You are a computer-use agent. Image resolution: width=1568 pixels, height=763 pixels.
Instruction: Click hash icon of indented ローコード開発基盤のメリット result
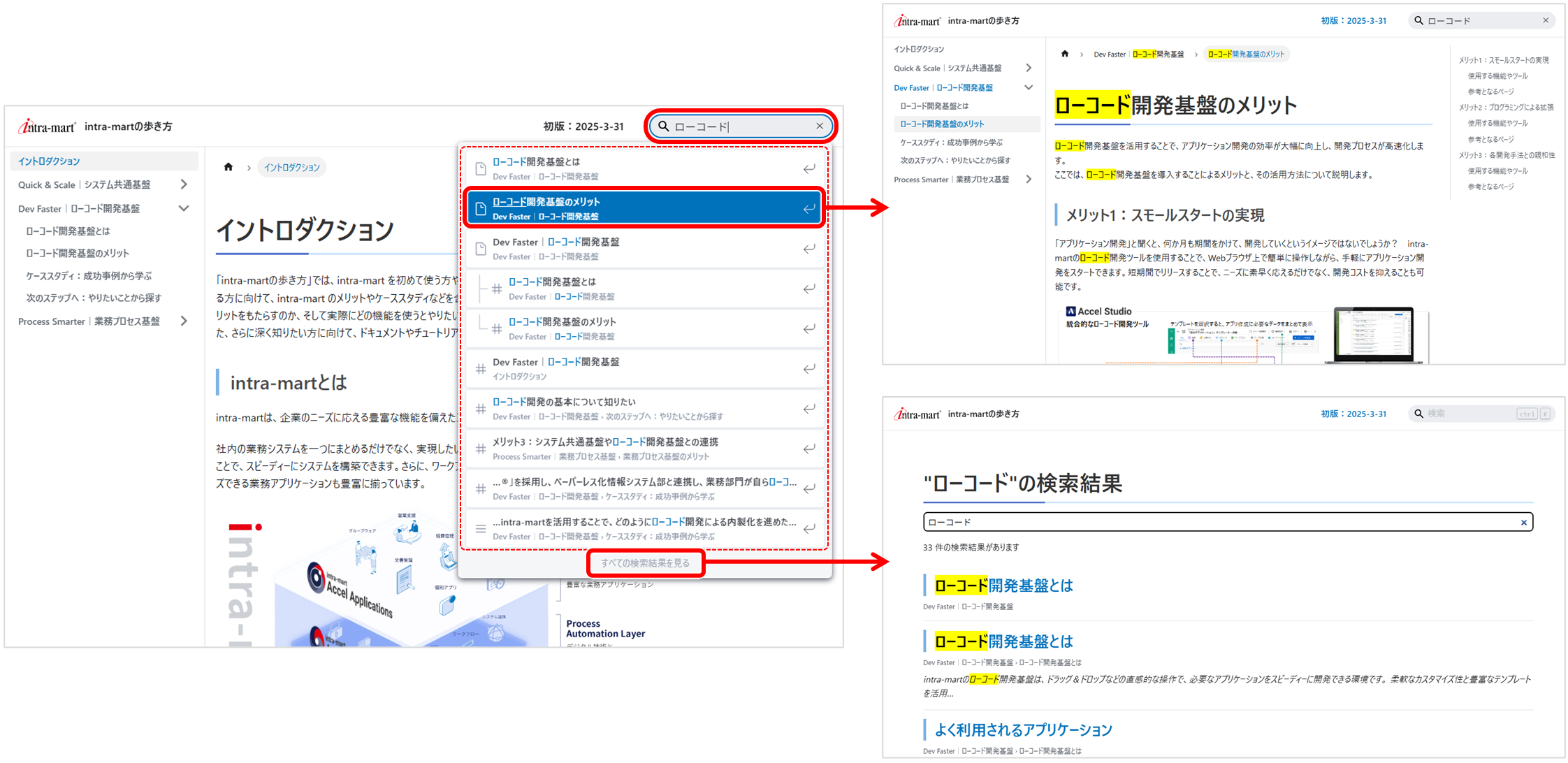pos(497,328)
